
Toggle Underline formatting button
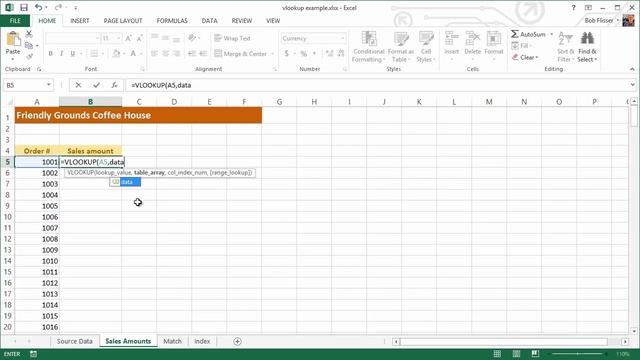pos(73,53)
